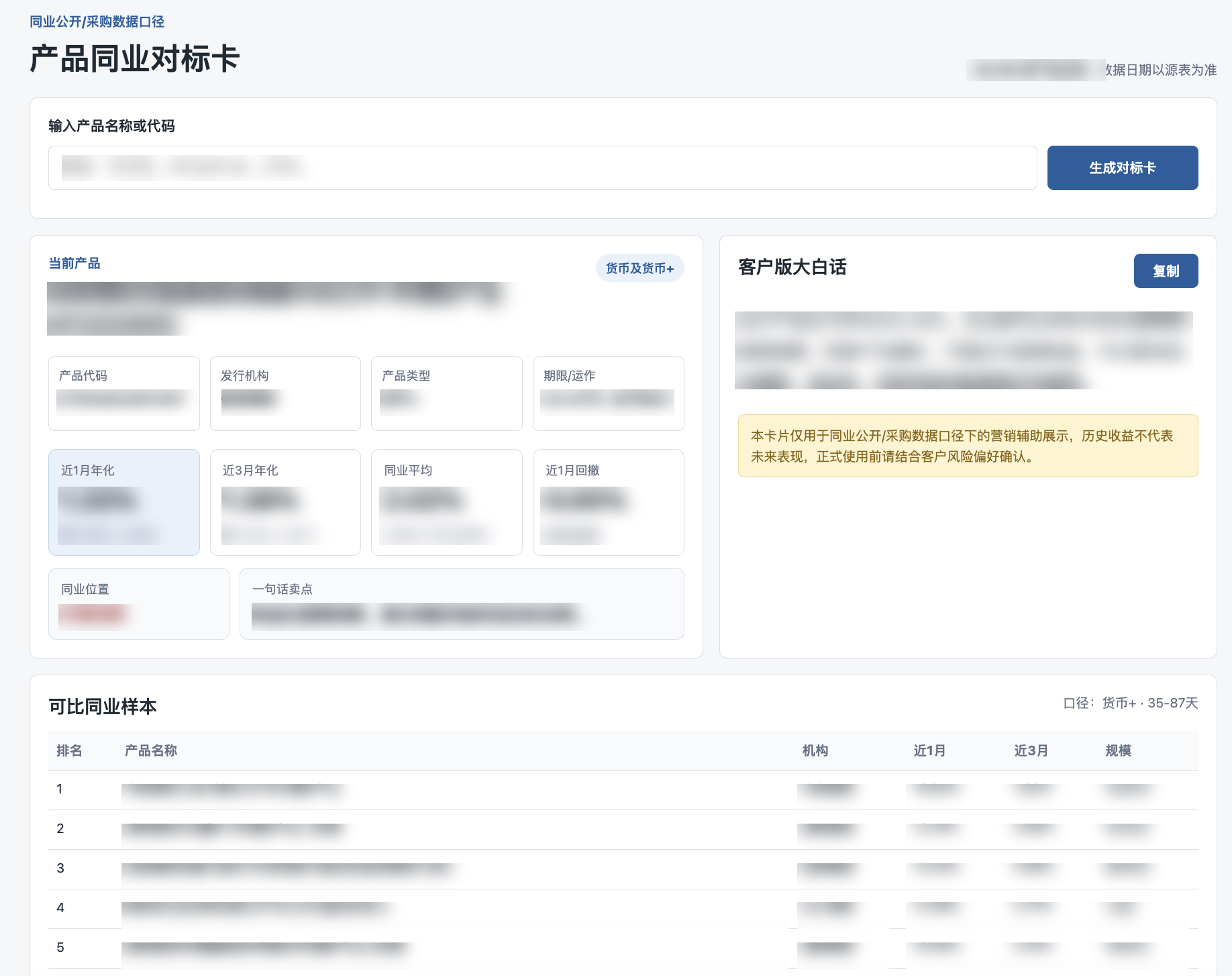The image size is (1232, 976).
Task: Click the 规模 column header
Action: [x=1119, y=750]
